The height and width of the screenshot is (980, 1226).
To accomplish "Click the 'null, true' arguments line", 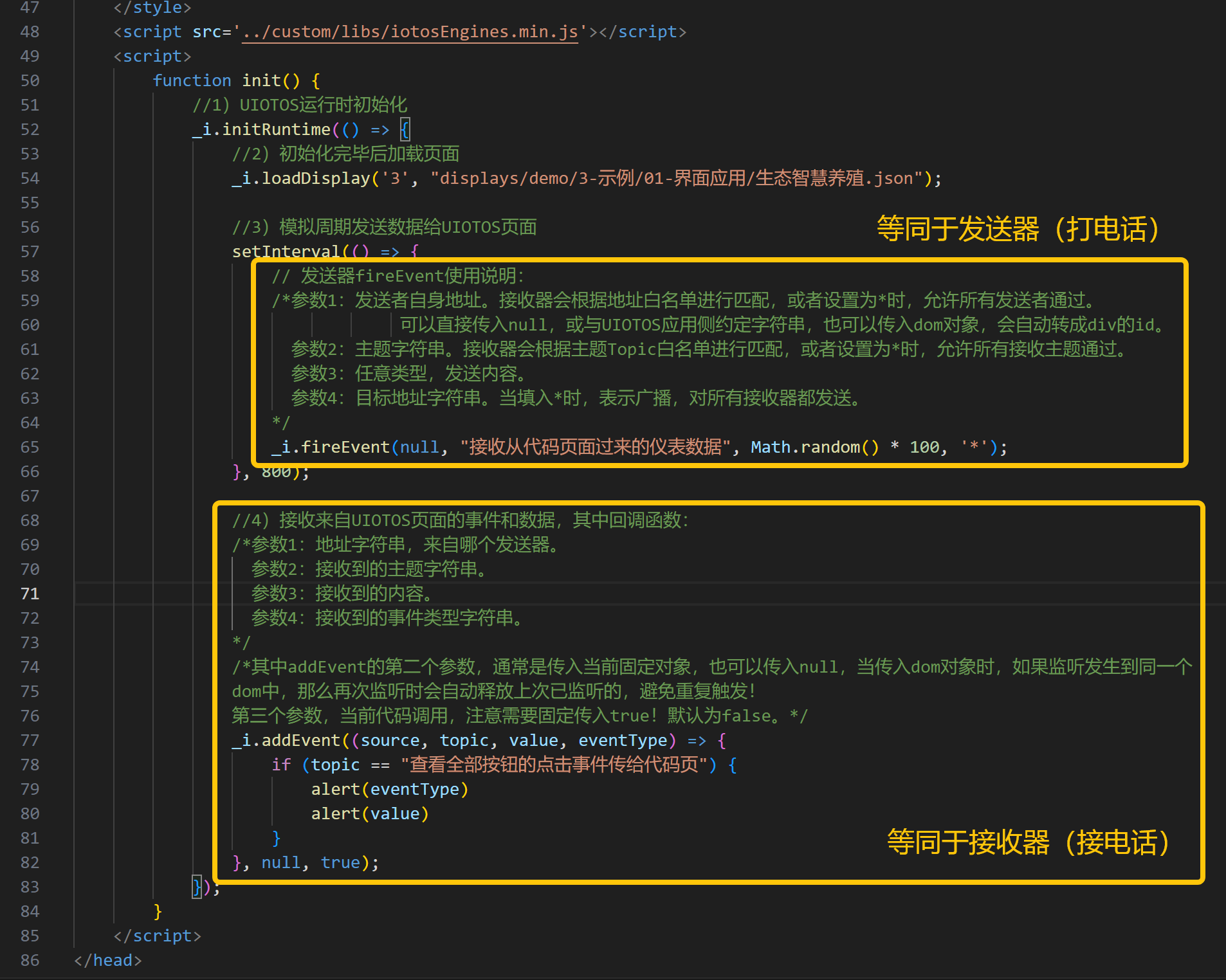I will coord(306,862).
